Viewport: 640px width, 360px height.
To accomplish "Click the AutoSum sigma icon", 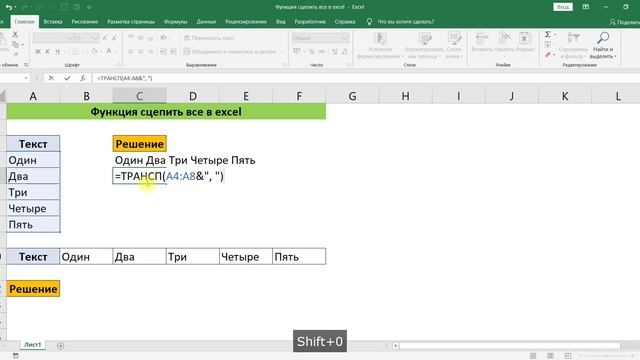I will point(548,35).
